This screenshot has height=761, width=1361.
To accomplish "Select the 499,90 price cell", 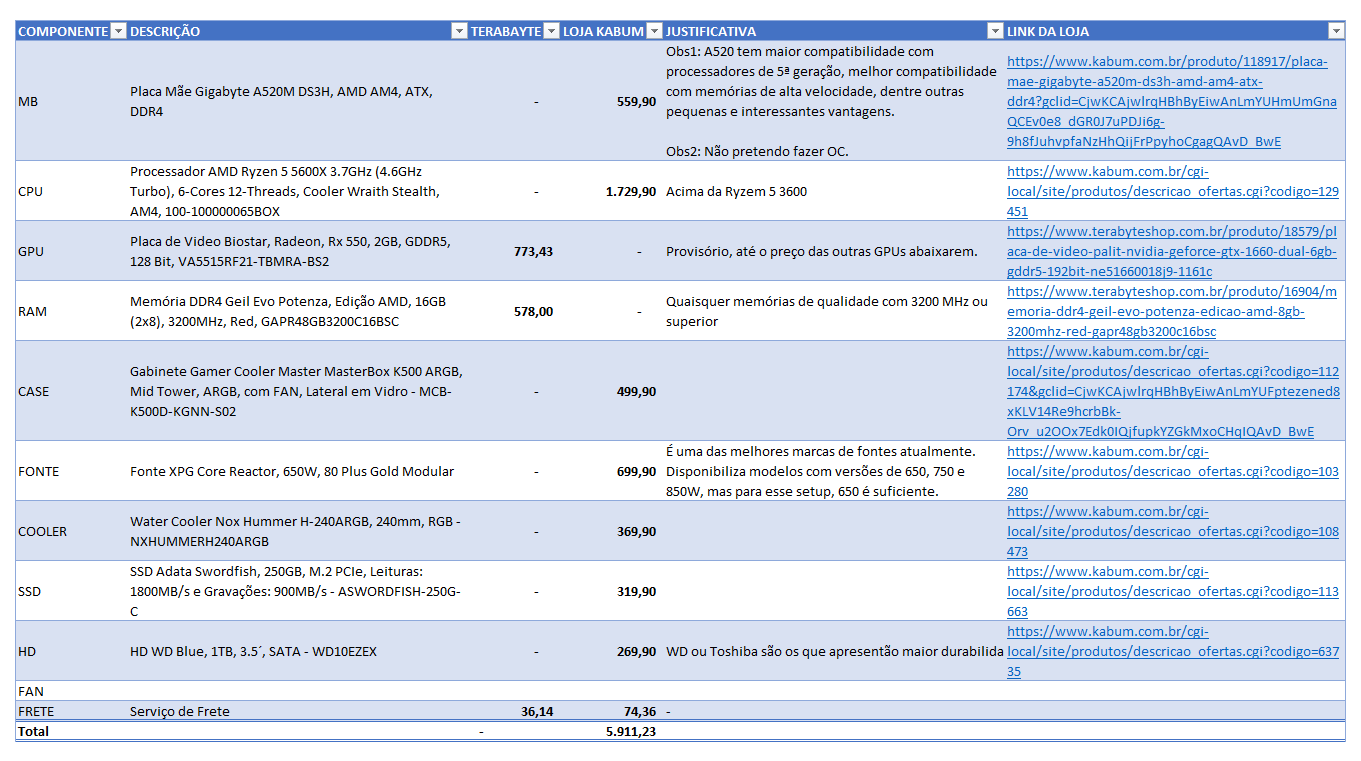I will click(612, 391).
